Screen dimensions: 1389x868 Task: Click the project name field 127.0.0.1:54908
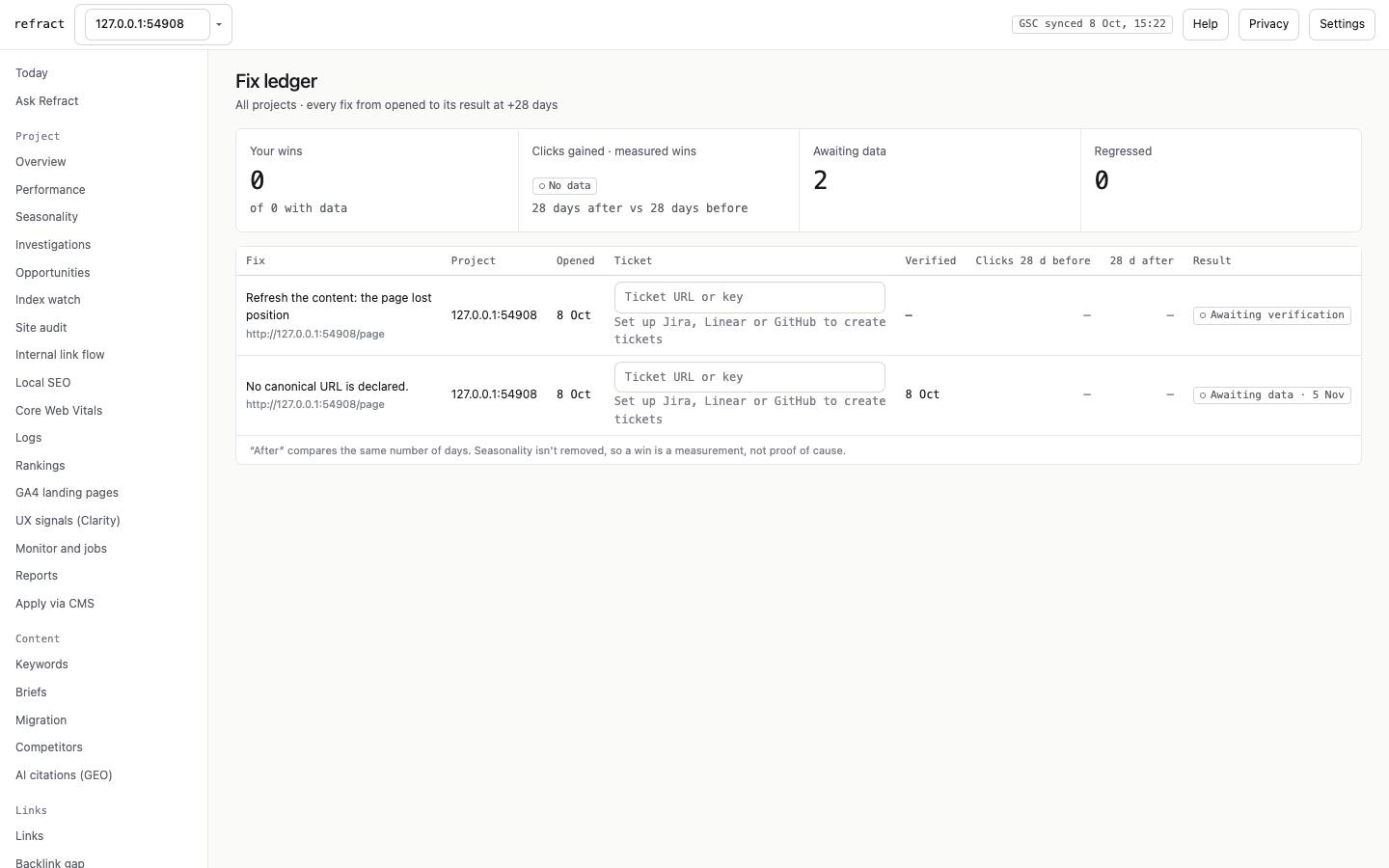(148, 24)
